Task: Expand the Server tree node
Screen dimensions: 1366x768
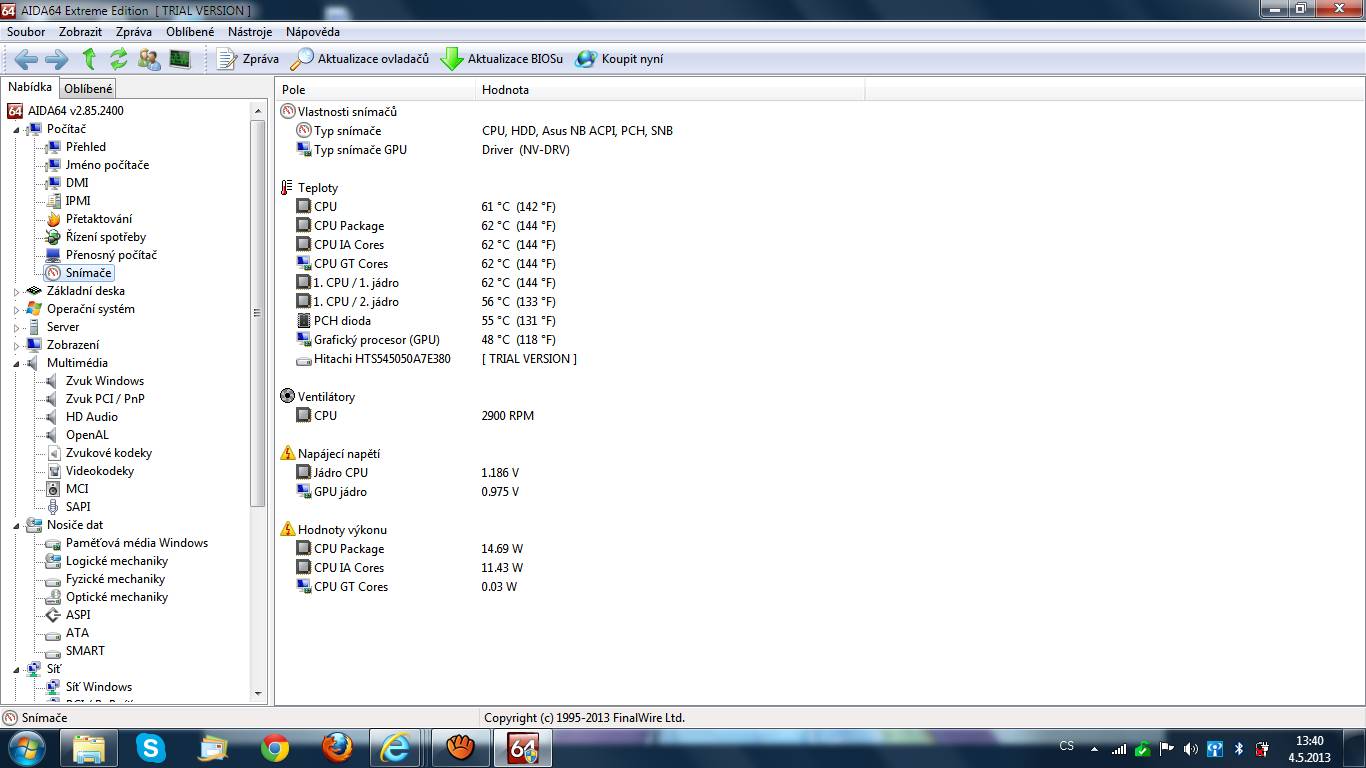Action: 17,327
